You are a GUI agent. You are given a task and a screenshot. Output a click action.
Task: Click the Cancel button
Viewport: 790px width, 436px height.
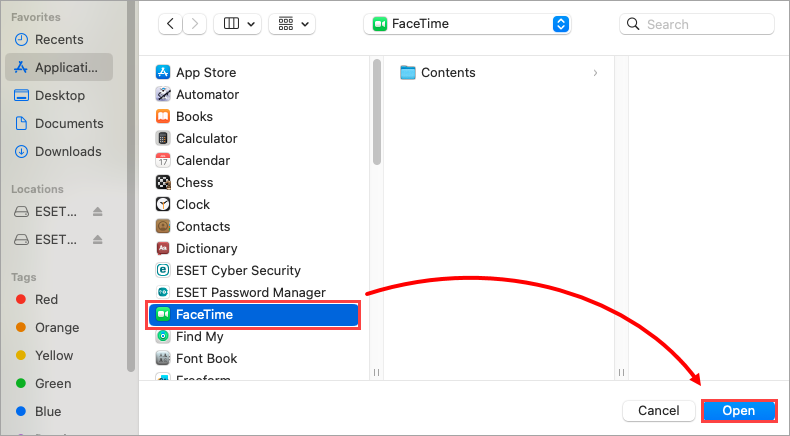tap(659, 411)
